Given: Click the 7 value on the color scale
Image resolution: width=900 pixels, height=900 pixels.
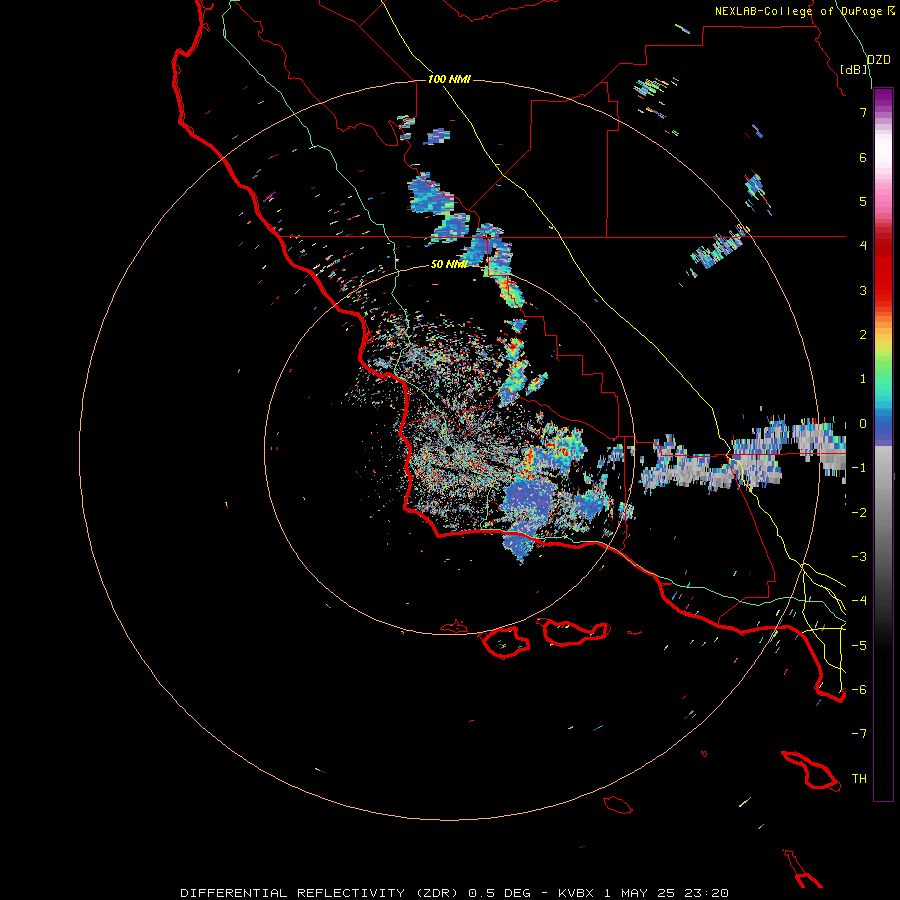Looking at the screenshot, I should click(x=863, y=112).
